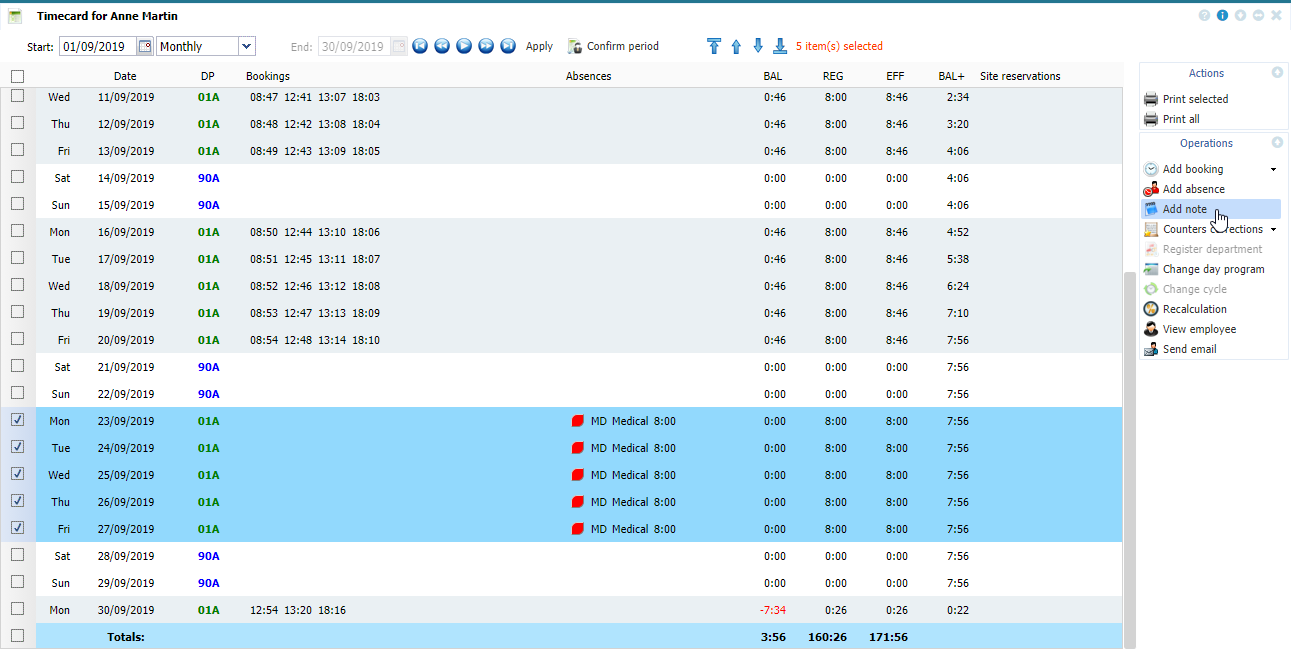Uncheck the Mon 23/09/2019 row checkbox
1291x649 pixels.
click(x=18, y=420)
